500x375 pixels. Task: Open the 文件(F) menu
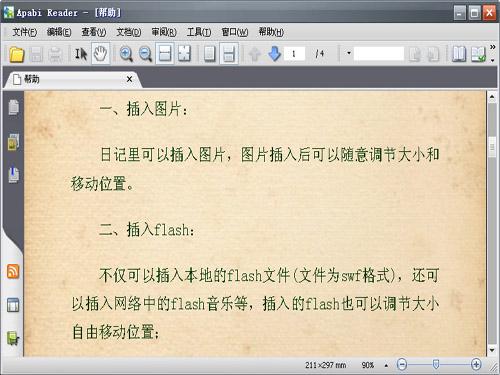[25, 32]
